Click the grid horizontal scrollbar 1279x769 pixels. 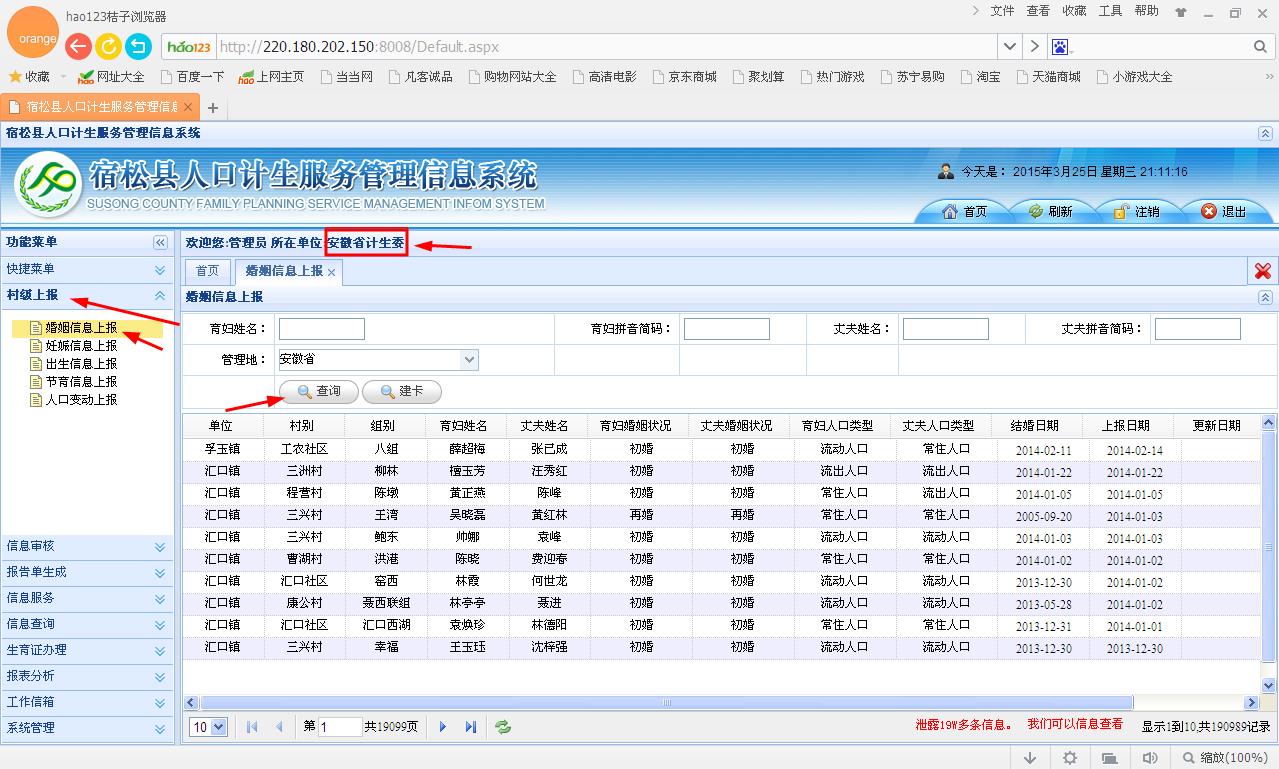667,703
